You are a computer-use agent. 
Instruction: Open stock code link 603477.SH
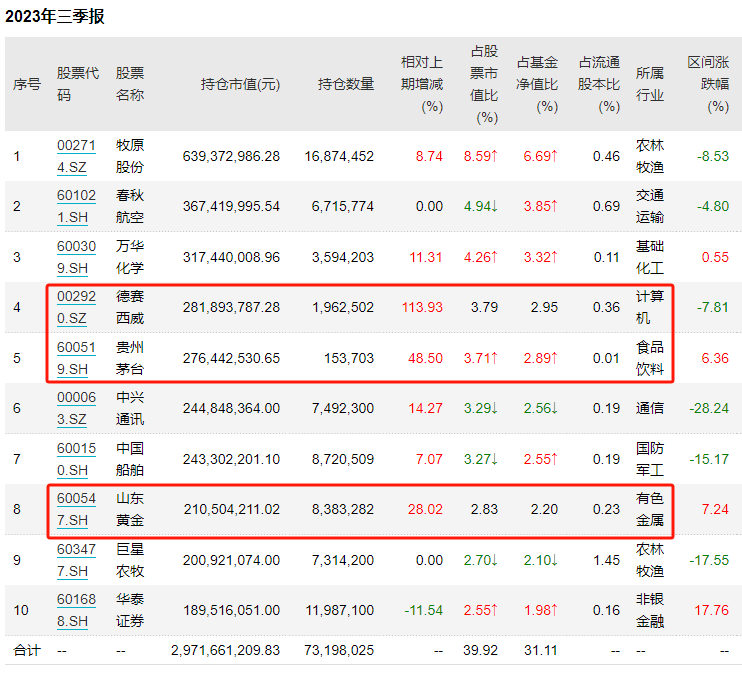point(76,560)
